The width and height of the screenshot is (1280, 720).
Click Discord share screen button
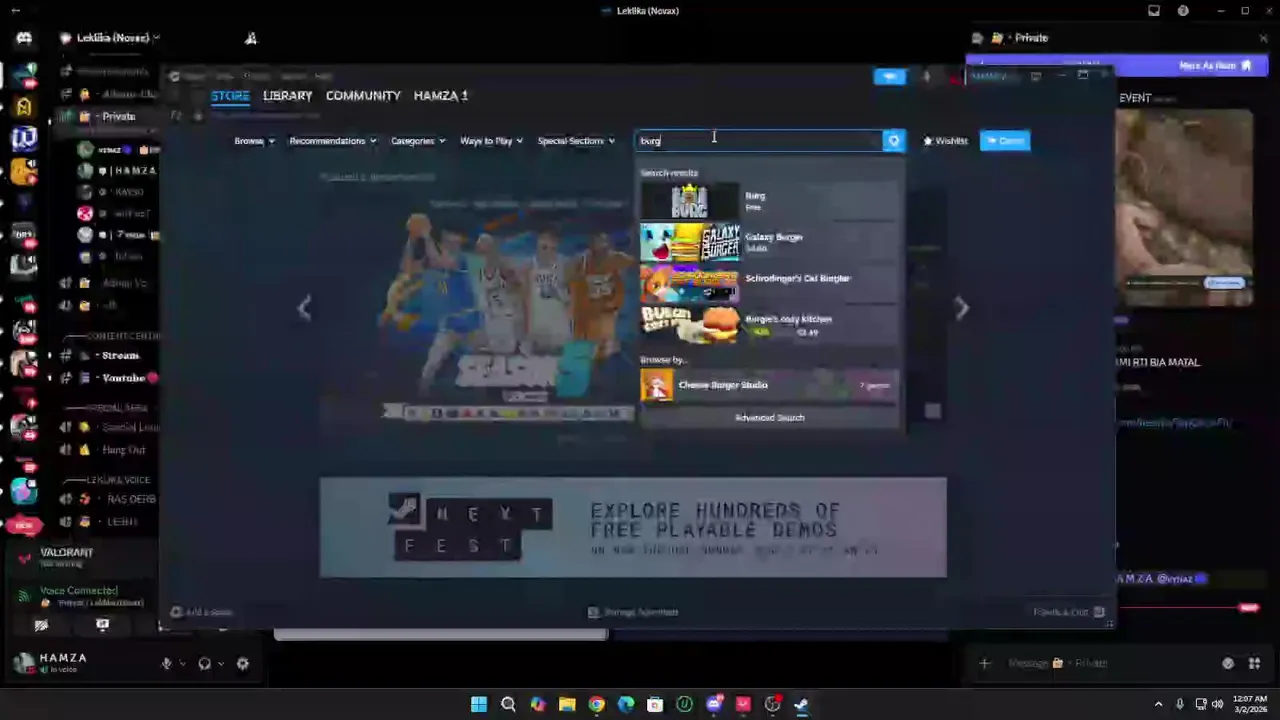(102, 625)
